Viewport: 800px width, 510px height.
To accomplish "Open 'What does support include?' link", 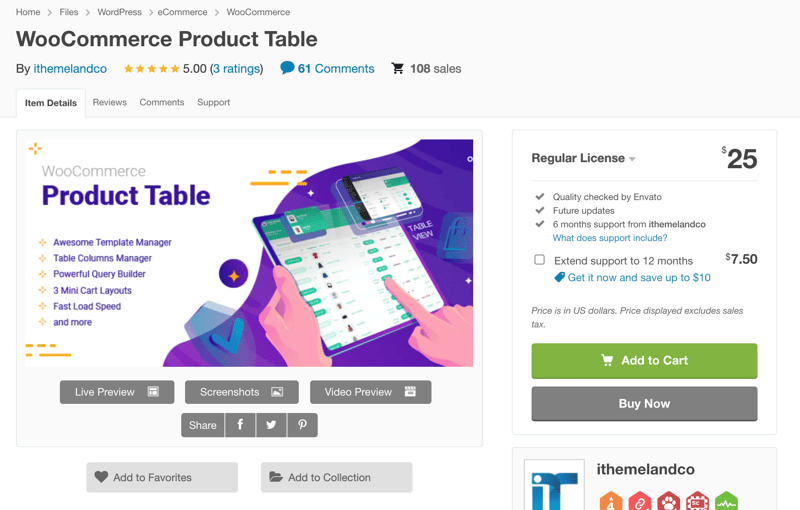I will click(610, 238).
